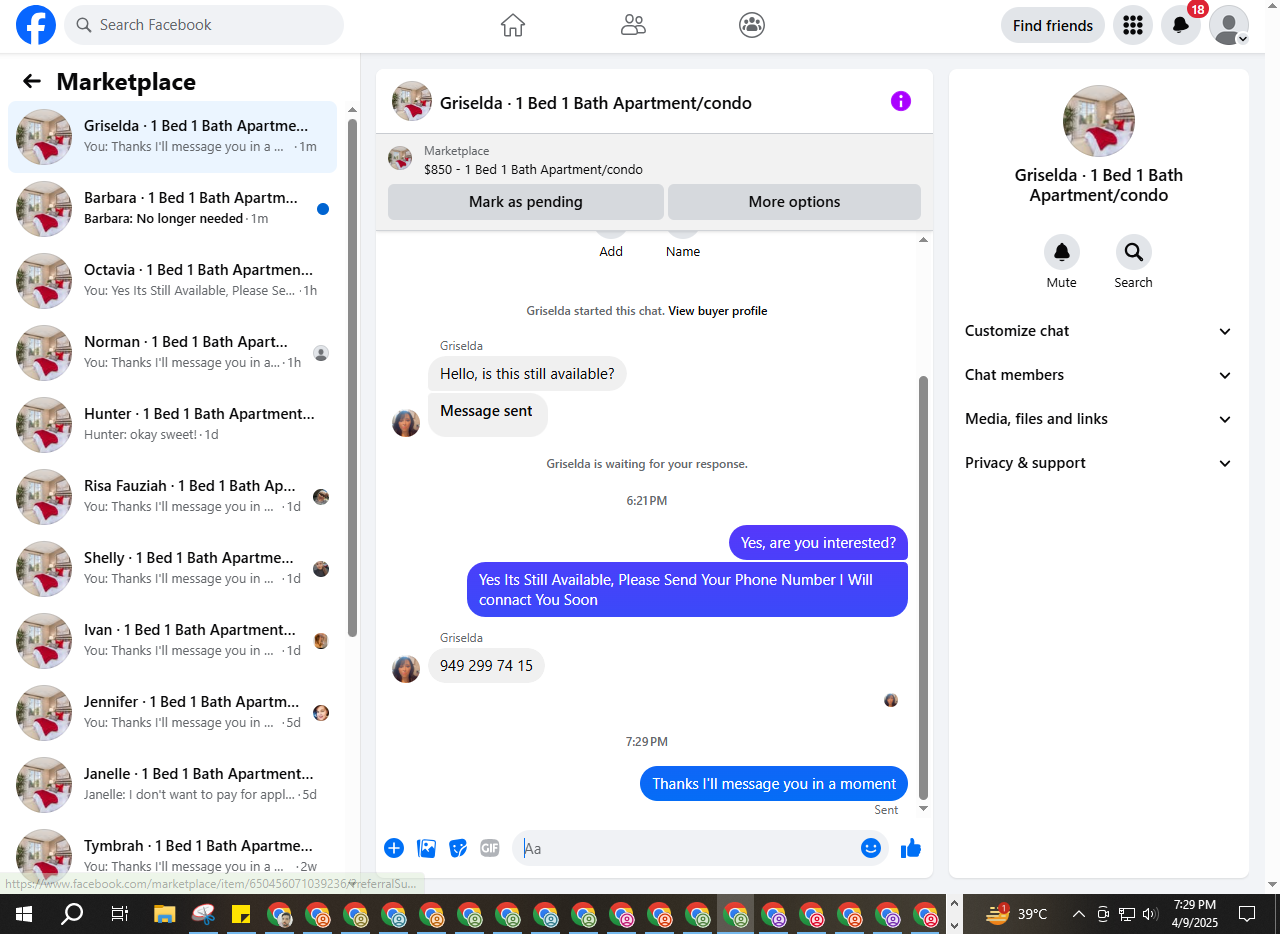Open the Friends icon in top navigation
The height and width of the screenshot is (934, 1280).
pyautogui.click(x=633, y=25)
